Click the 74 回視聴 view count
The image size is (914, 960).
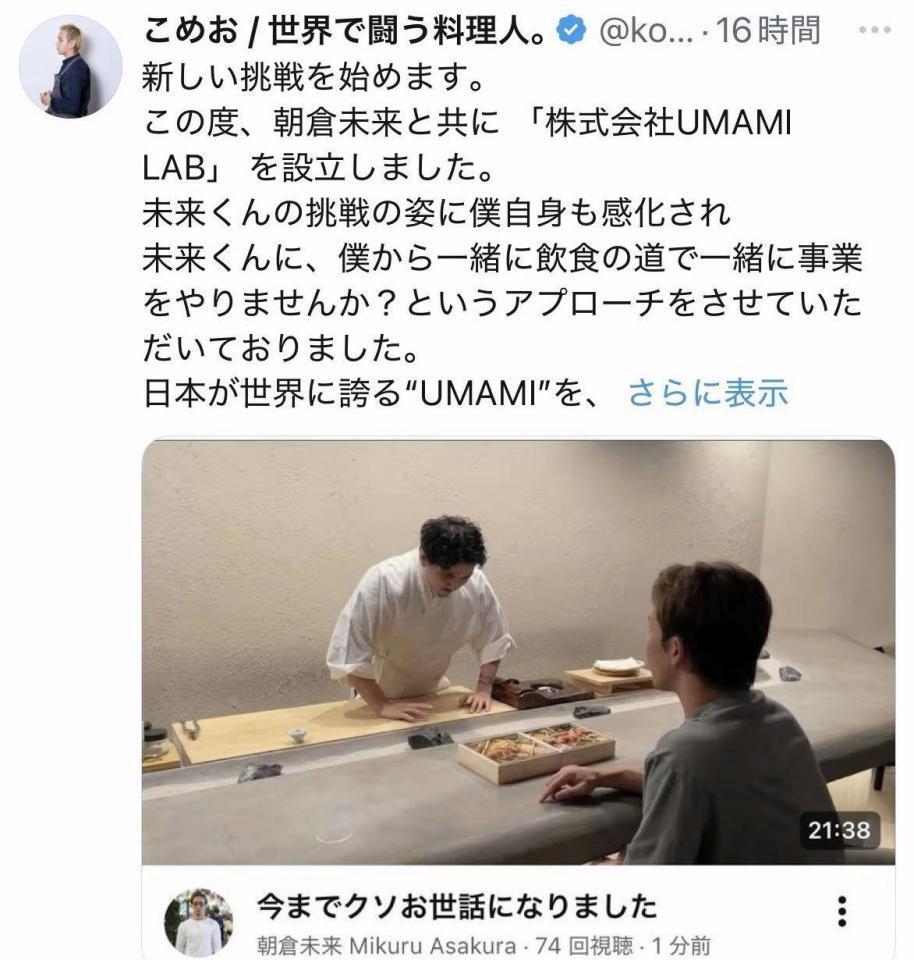pos(584,946)
